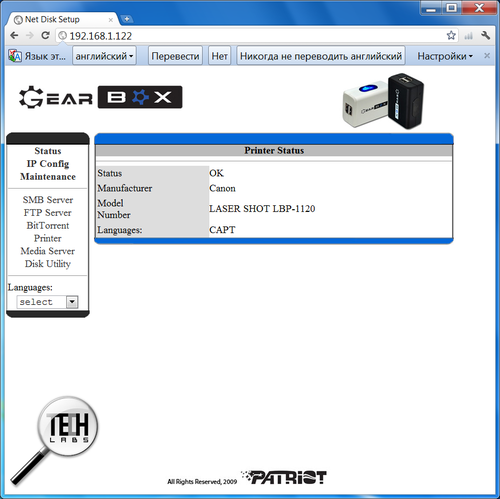Click Никогда не переводить английский button
The height and width of the screenshot is (499, 500).
321,56
